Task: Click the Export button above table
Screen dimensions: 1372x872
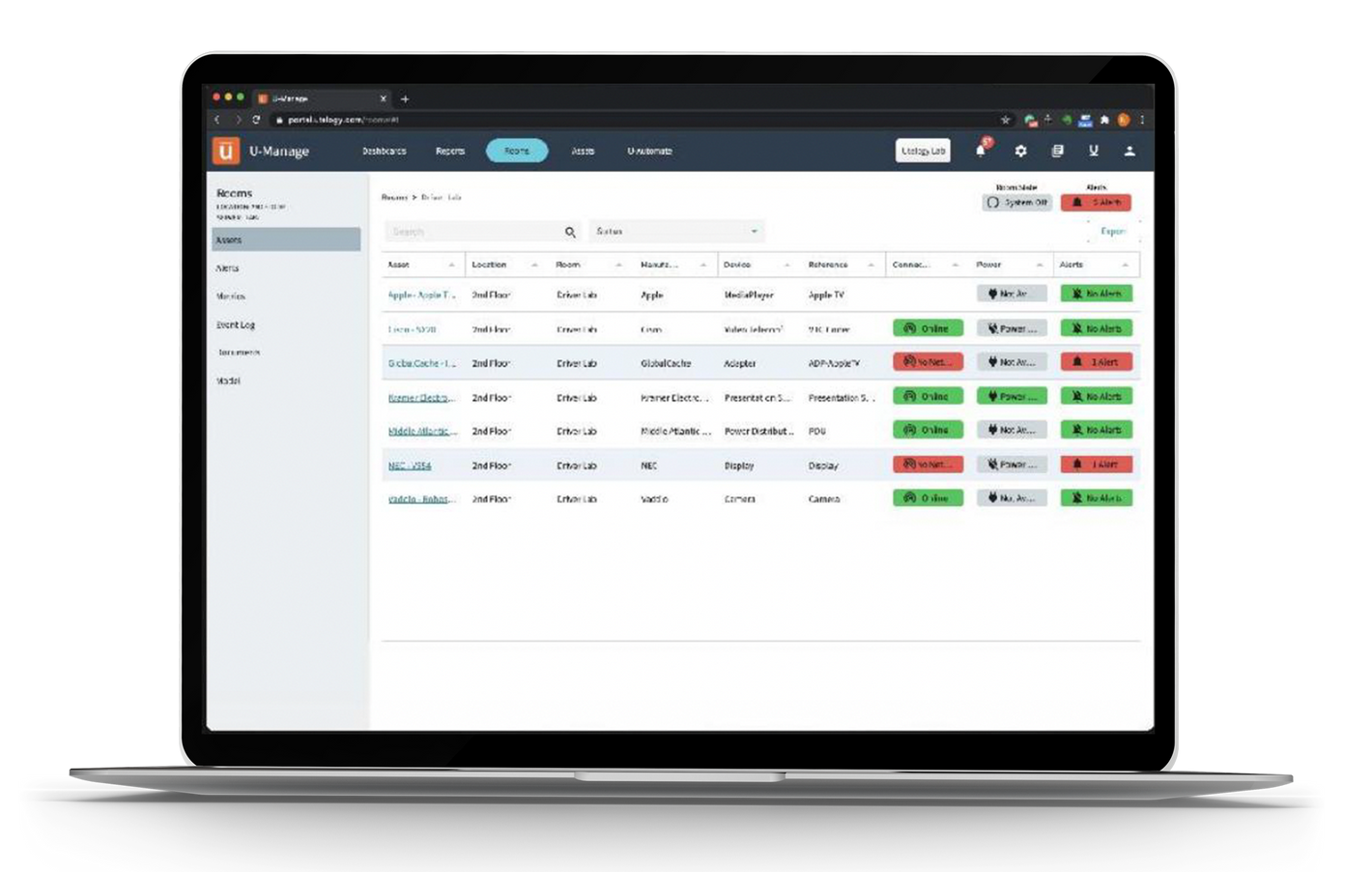Action: click(x=1113, y=232)
